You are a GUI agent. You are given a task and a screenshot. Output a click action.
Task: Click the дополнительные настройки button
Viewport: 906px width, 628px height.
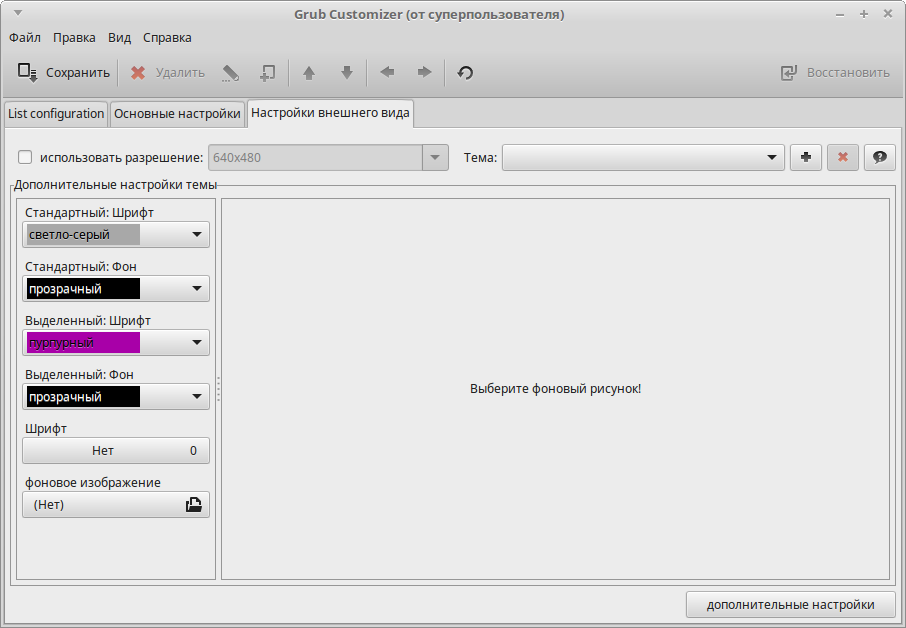[x=790, y=605]
